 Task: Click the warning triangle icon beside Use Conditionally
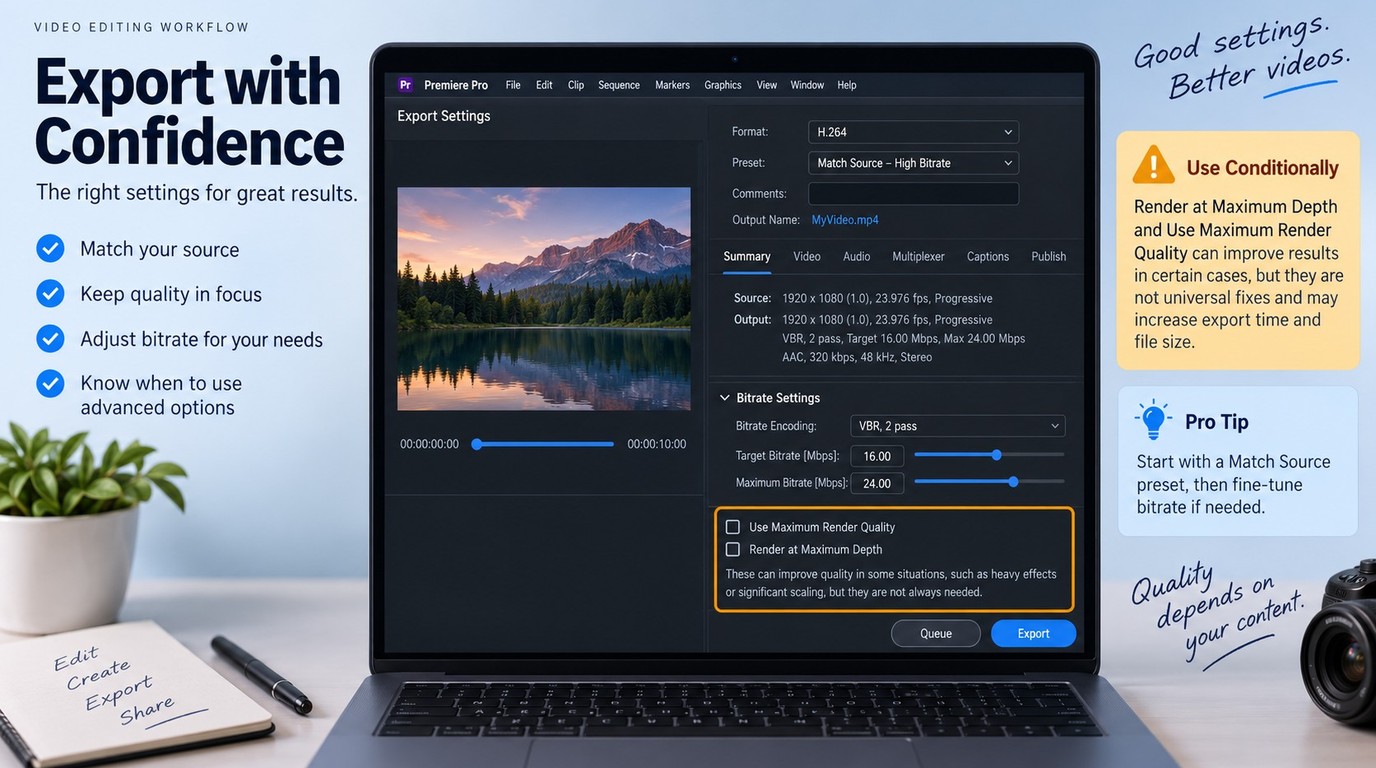[x=1153, y=165]
